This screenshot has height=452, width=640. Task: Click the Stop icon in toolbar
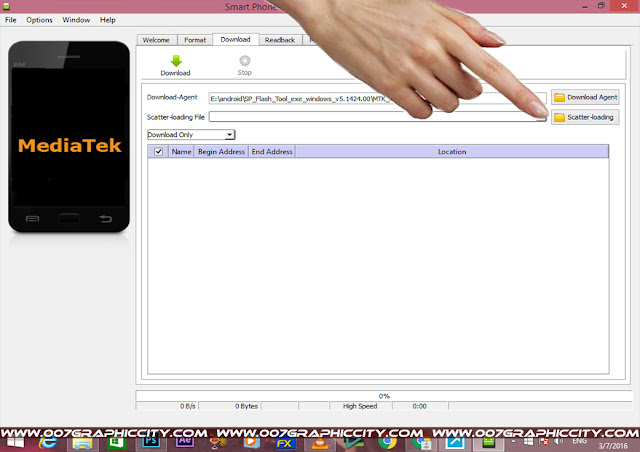point(244,61)
